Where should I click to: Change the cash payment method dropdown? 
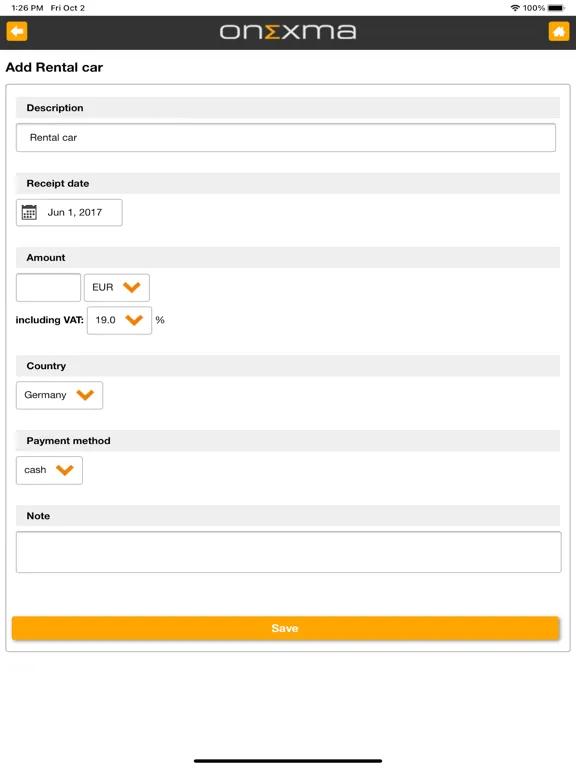tap(49, 470)
